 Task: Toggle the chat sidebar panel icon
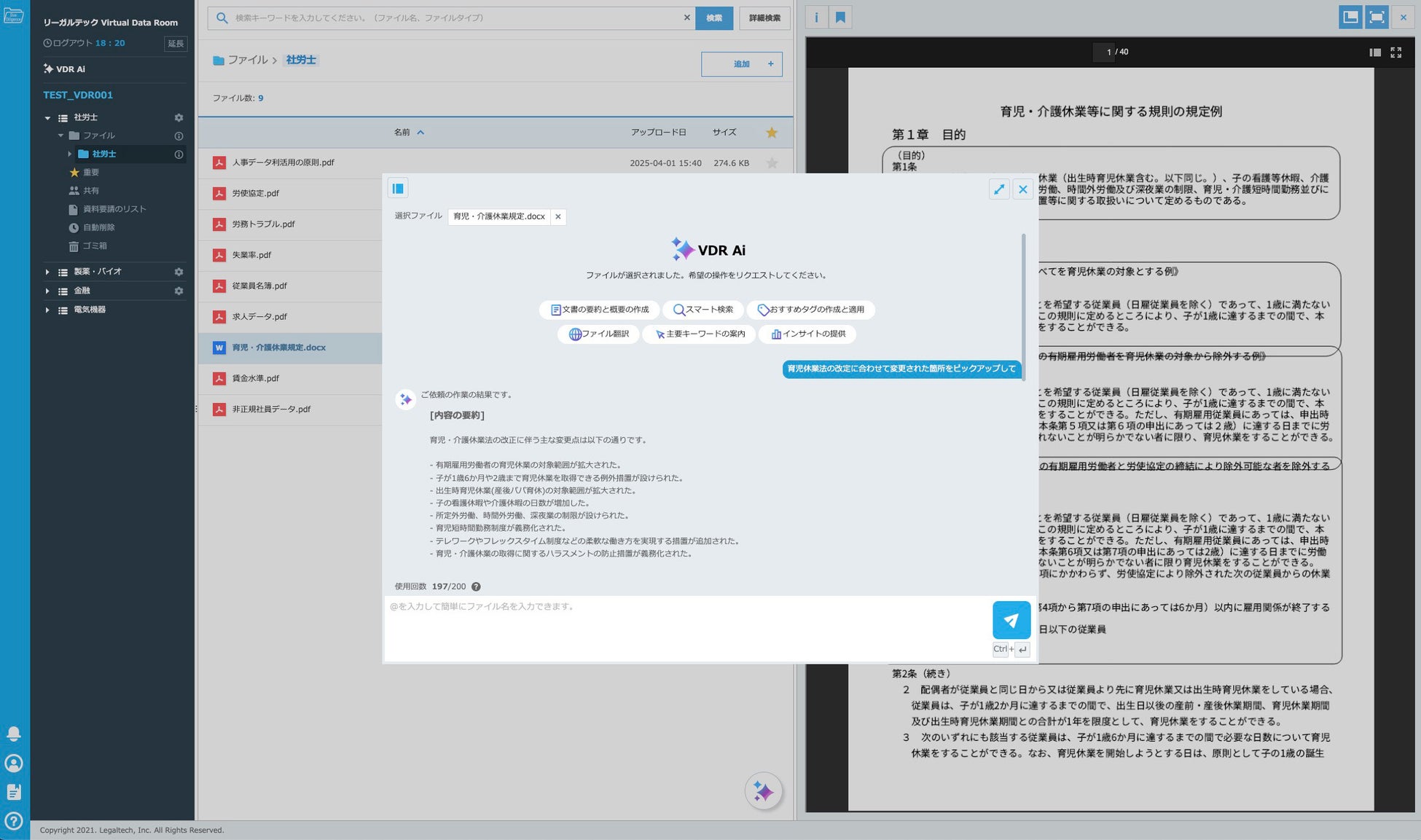(x=398, y=189)
